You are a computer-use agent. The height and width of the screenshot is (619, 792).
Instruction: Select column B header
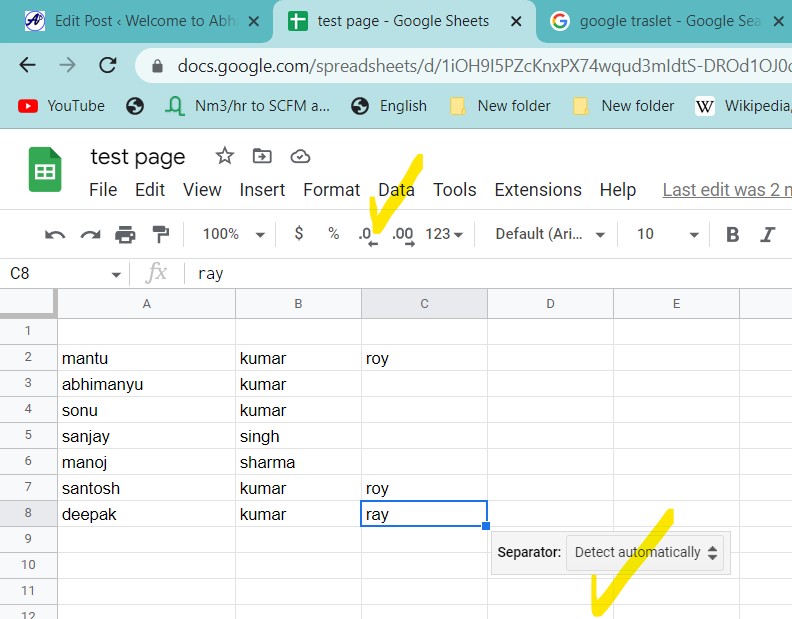click(298, 304)
